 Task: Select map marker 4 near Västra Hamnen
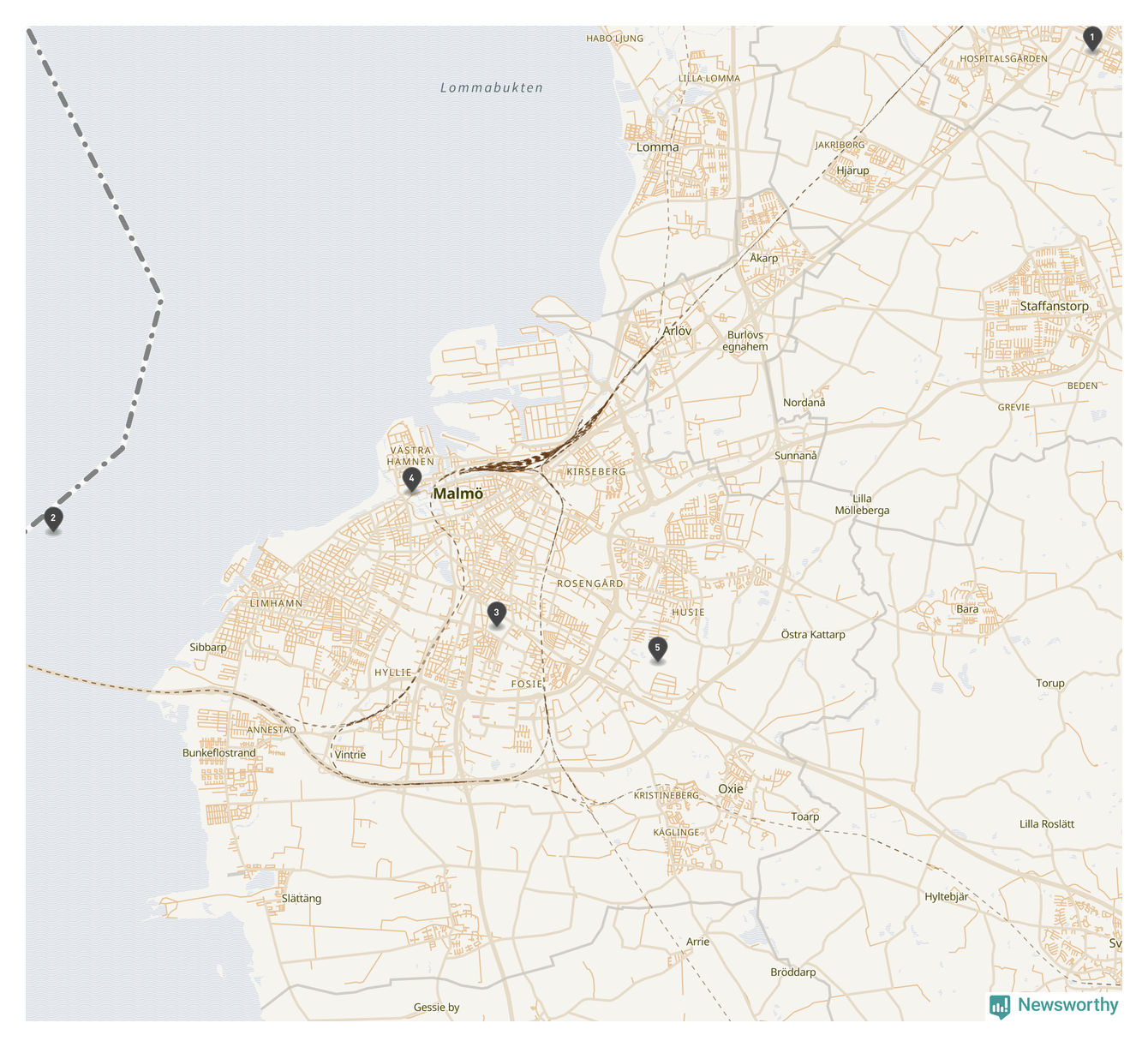pos(412,480)
